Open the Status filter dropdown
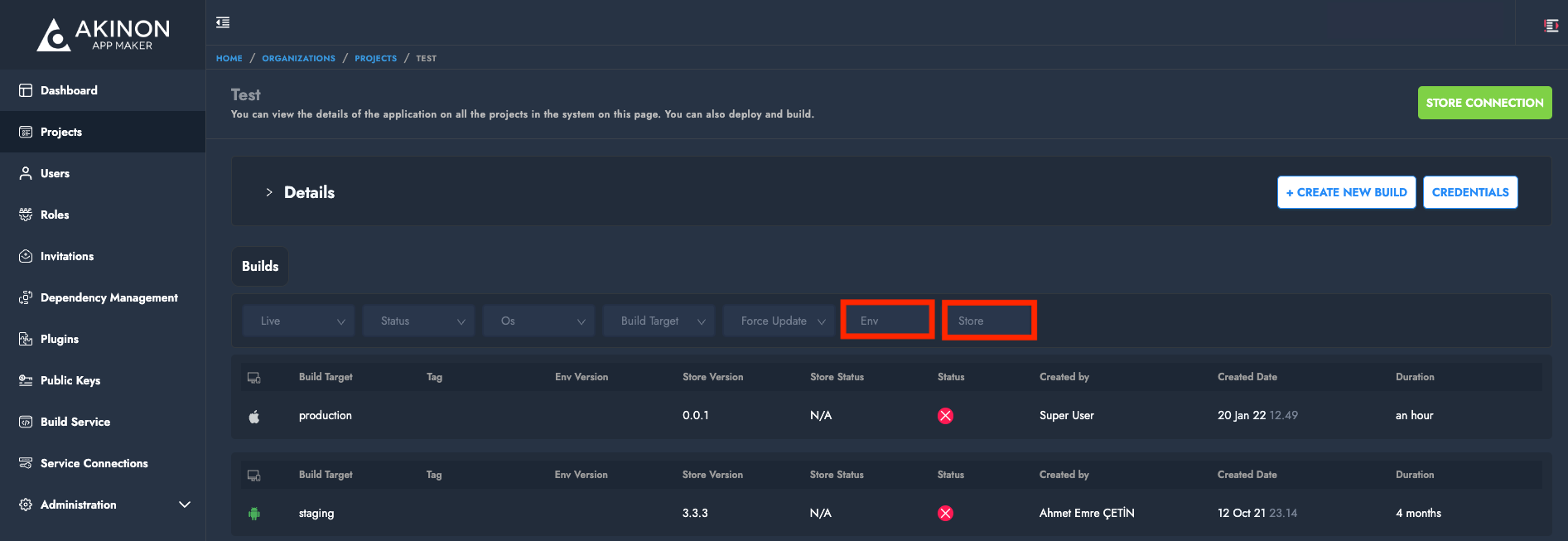 pos(418,321)
